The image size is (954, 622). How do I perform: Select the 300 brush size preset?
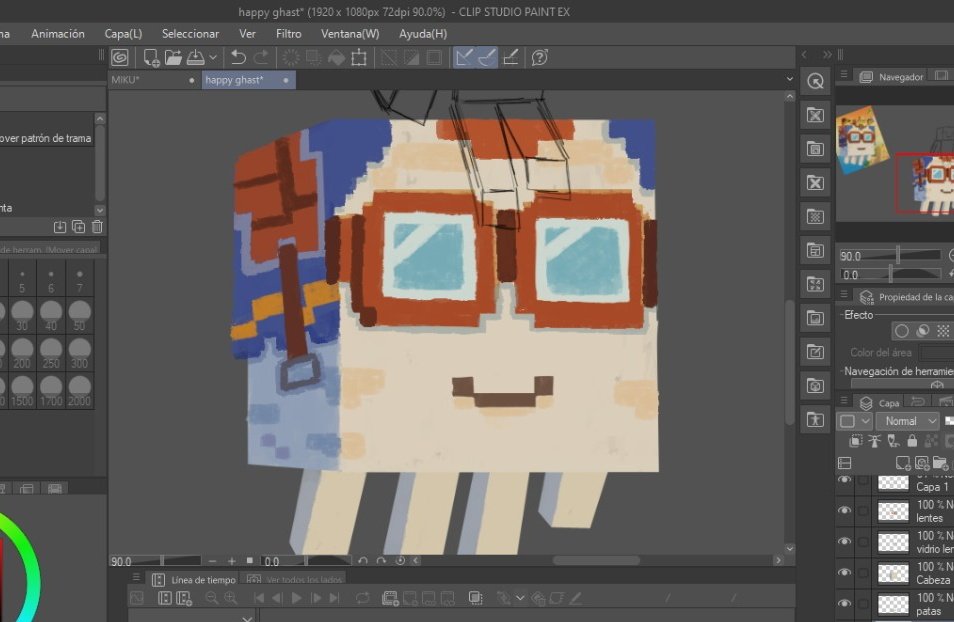coord(80,354)
